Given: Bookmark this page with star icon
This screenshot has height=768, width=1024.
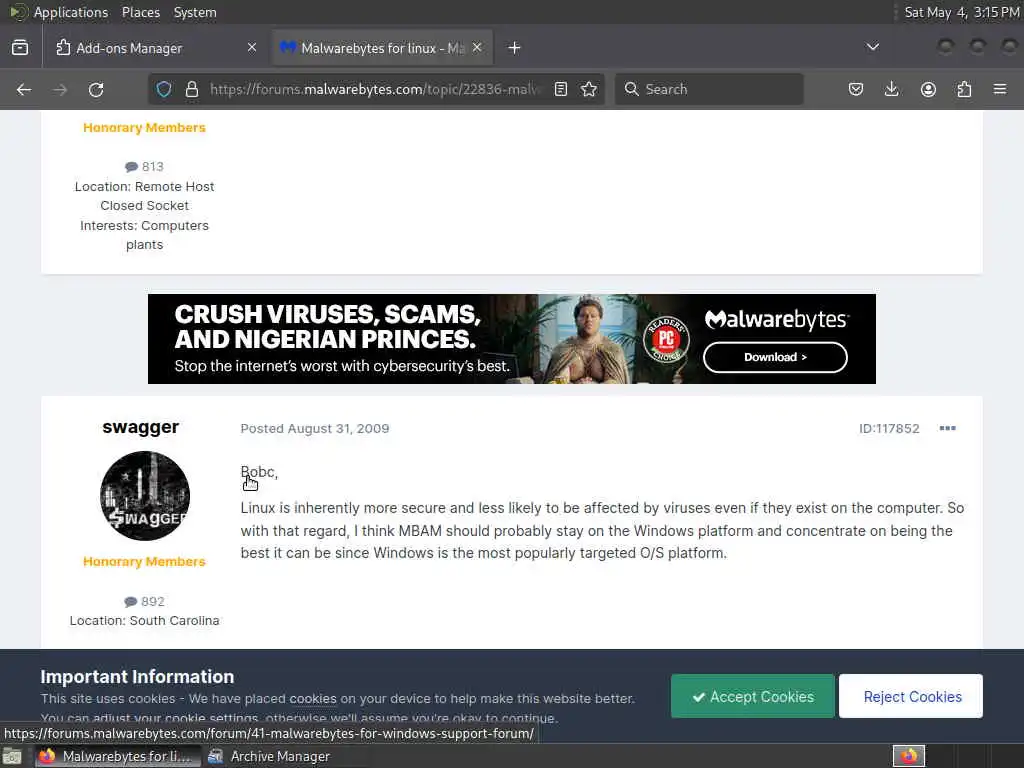Looking at the screenshot, I should click(589, 89).
